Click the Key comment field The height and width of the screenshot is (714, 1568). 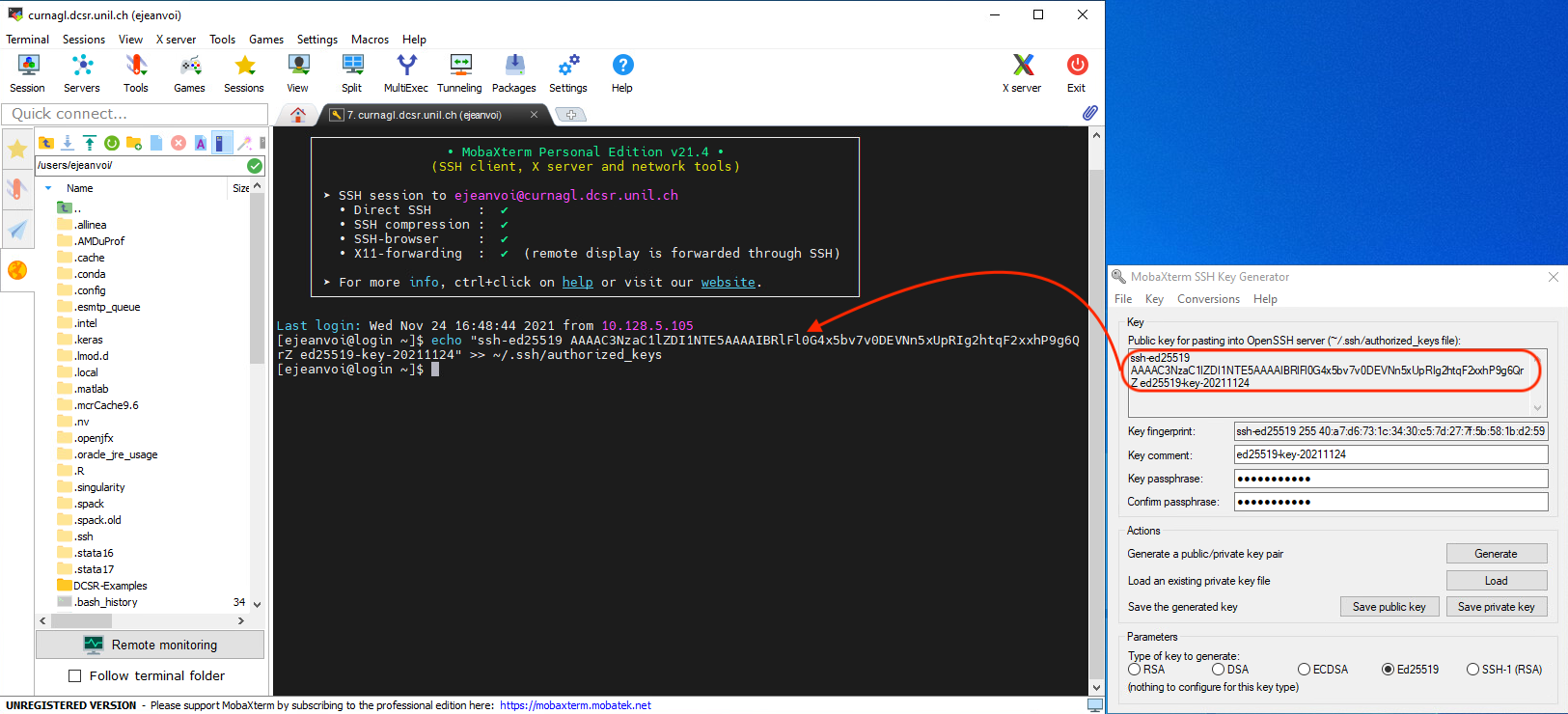tap(1390, 454)
